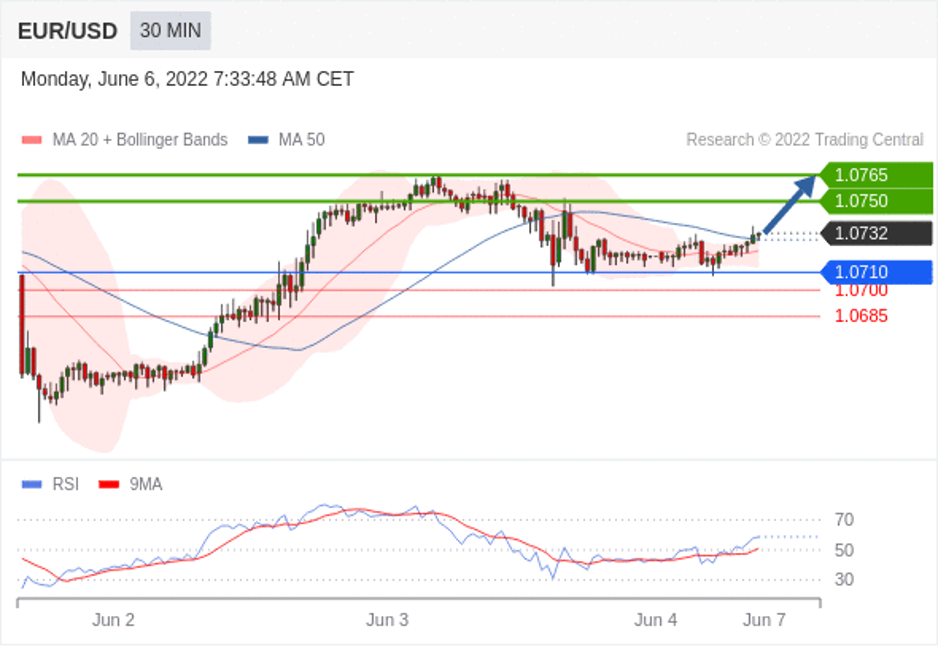Select the '9MA' legend label

[146, 484]
